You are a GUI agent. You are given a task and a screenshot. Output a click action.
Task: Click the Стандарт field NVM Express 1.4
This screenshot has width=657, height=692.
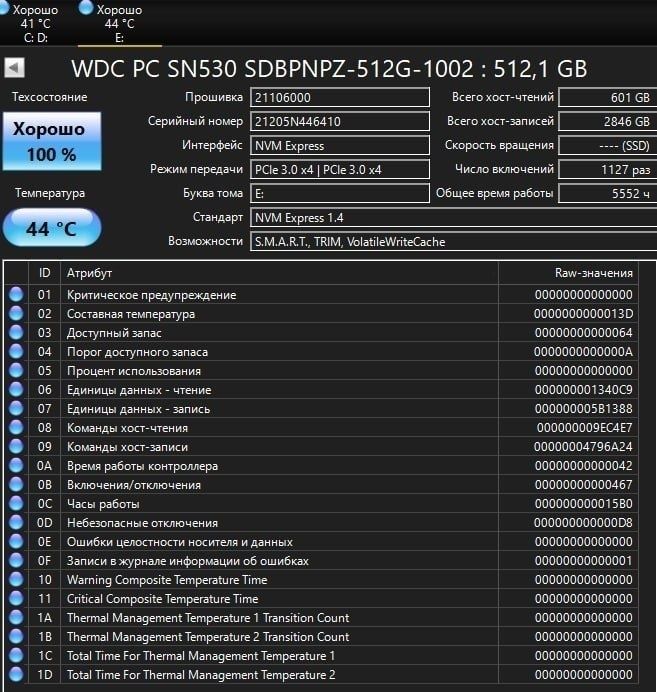[454, 218]
